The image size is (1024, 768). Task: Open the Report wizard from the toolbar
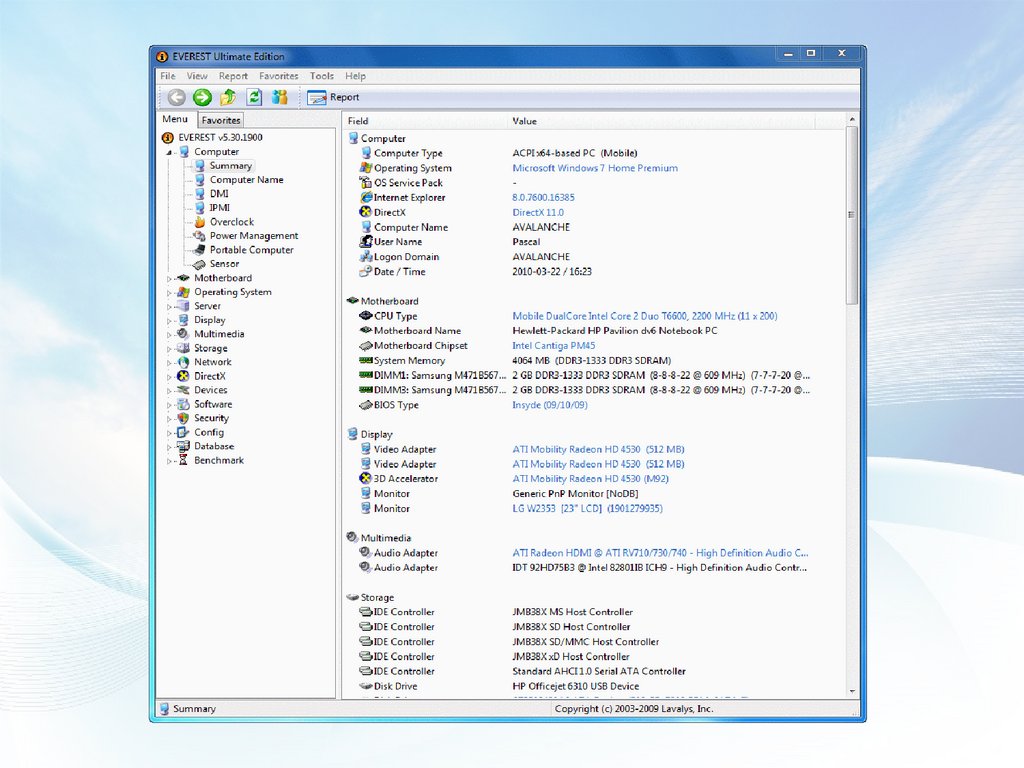coord(334,97)
